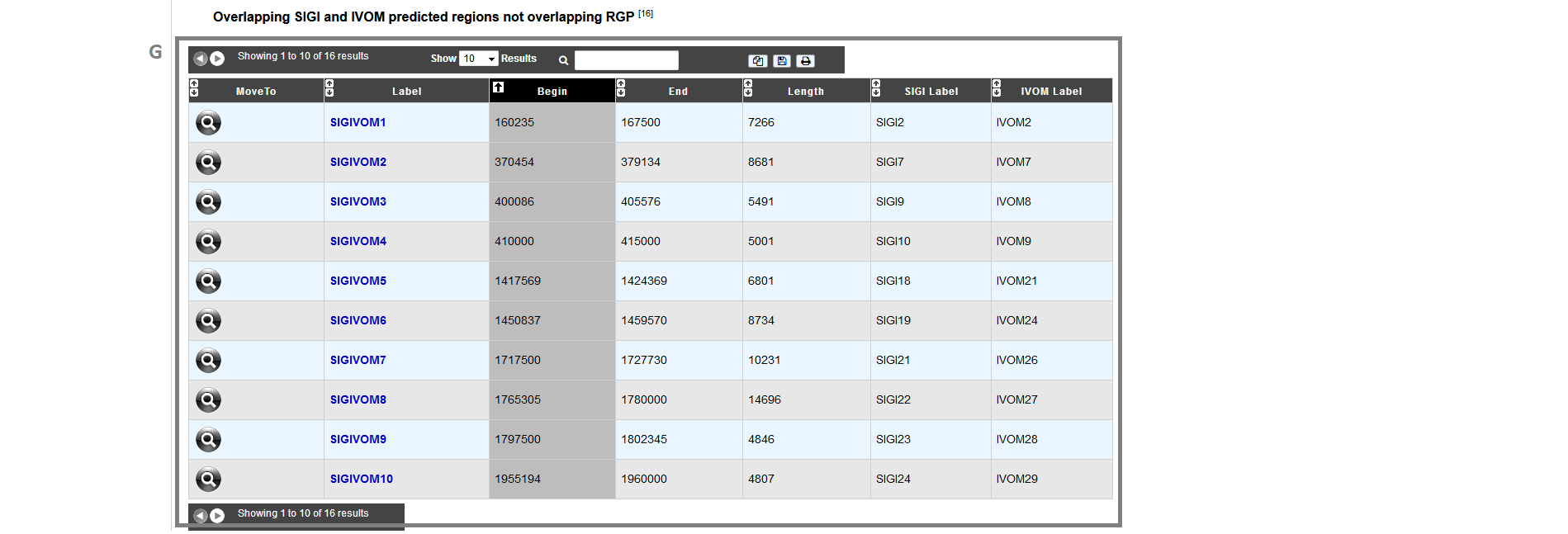
Task: Sort table by the End column
Action: (678, 91)
